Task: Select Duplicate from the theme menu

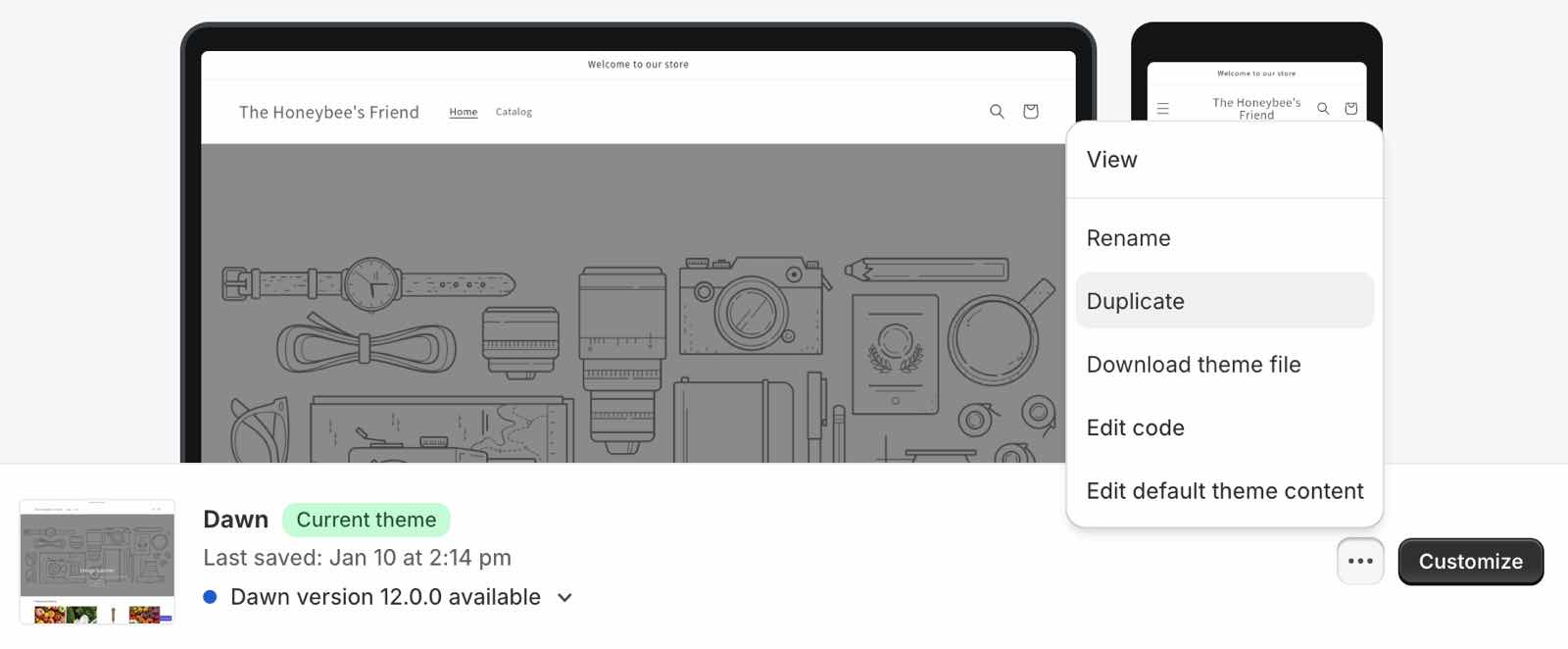Action: (x=1135, y=301)
